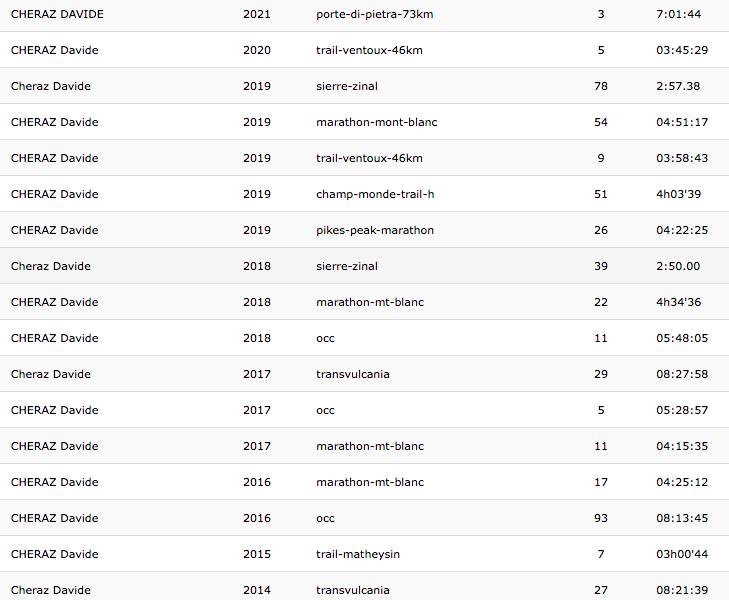Viewport: 729px width, 600px height.
Task: Click the 2020 trail-ventoux-46km race name
Action: [x=369, y=50]
